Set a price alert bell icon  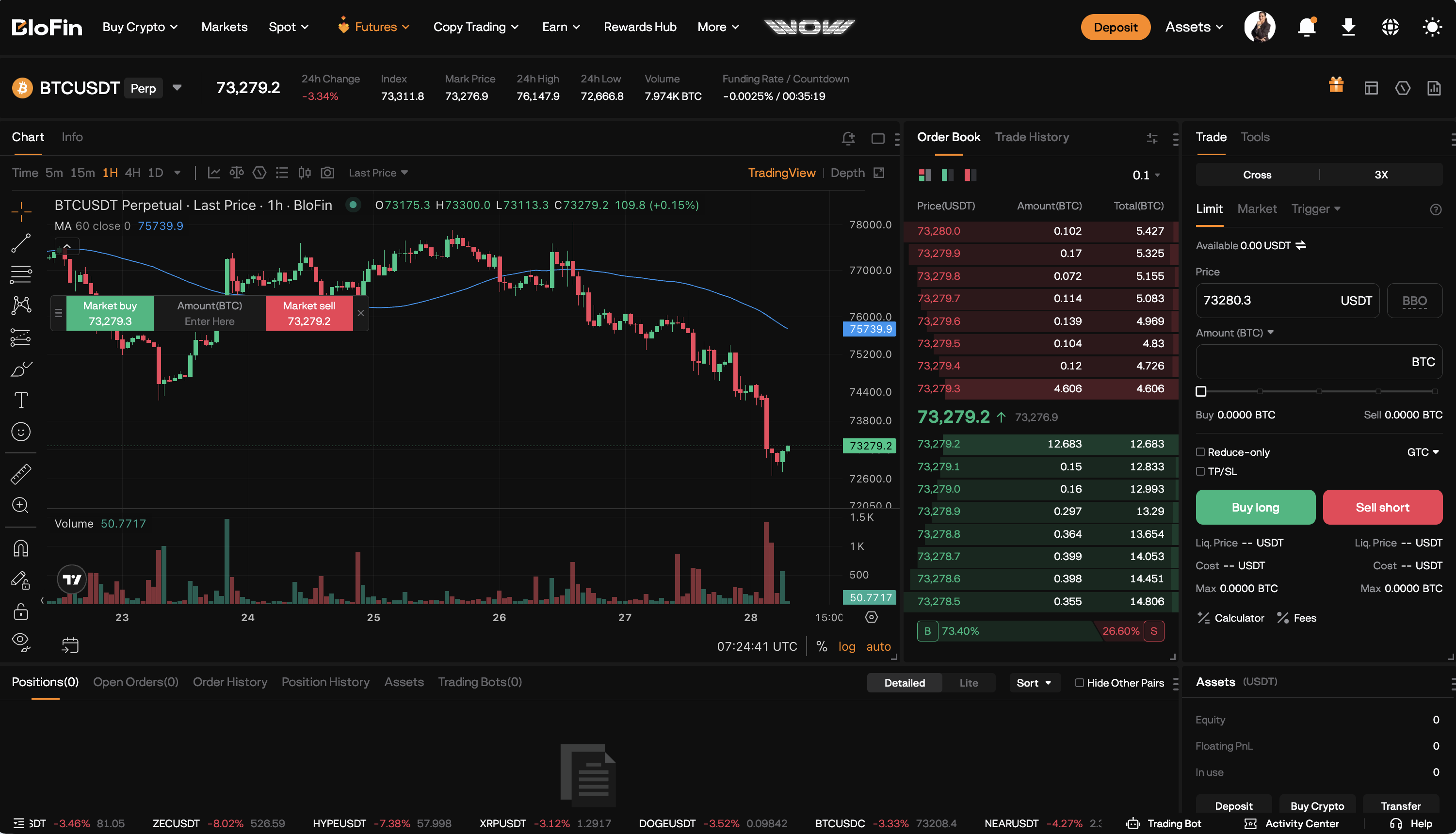(848, 138)
